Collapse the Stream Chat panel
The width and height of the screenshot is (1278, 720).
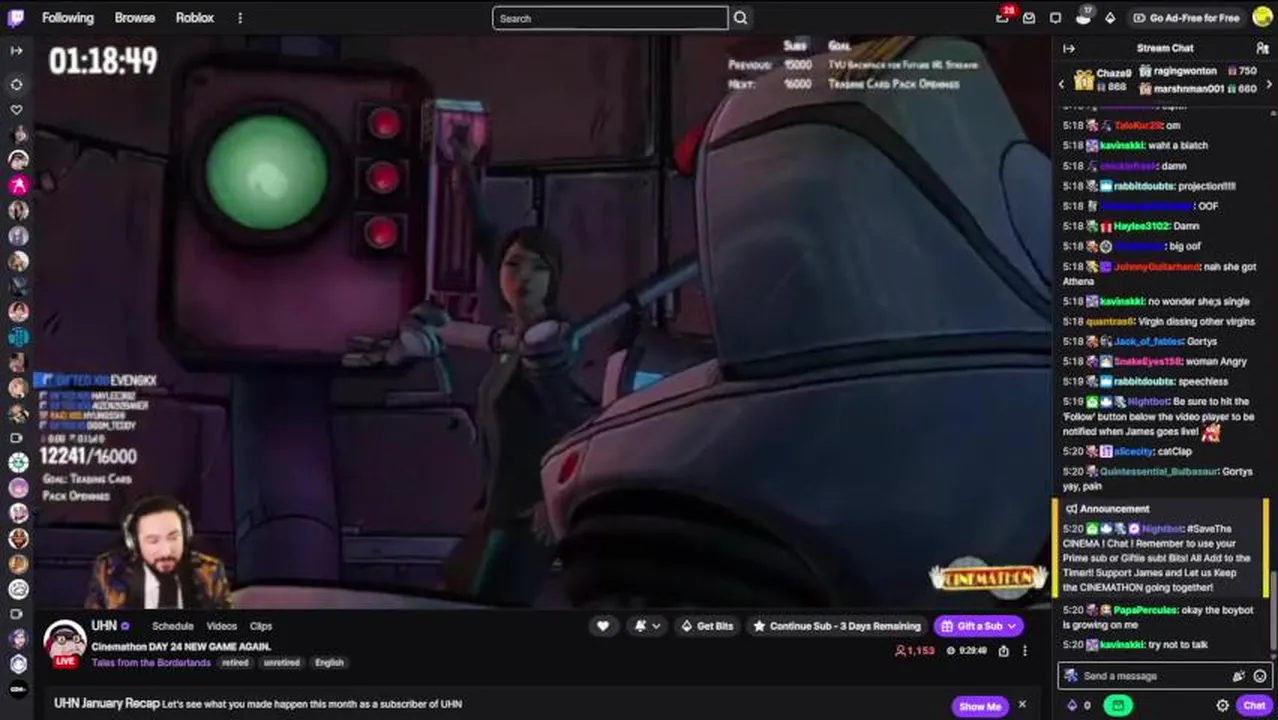coord(1069,48)
